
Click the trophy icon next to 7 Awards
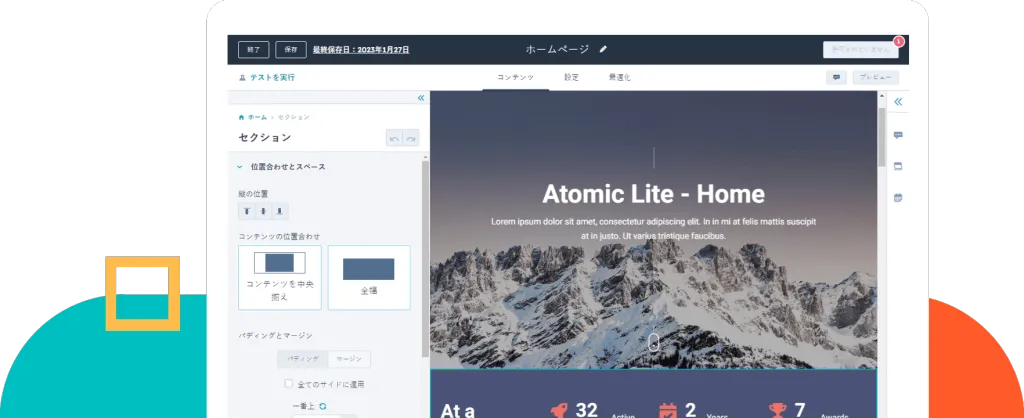[x=778, y=410]
